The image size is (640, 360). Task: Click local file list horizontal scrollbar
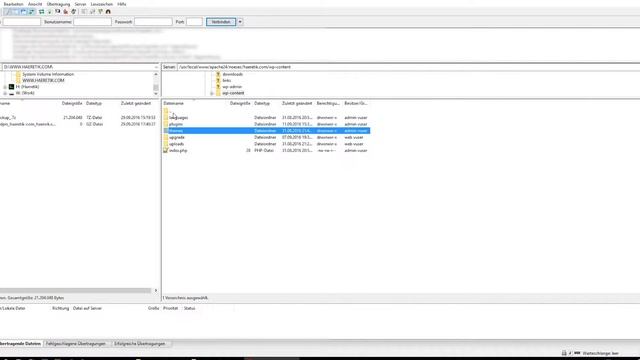tap(76, 291)
